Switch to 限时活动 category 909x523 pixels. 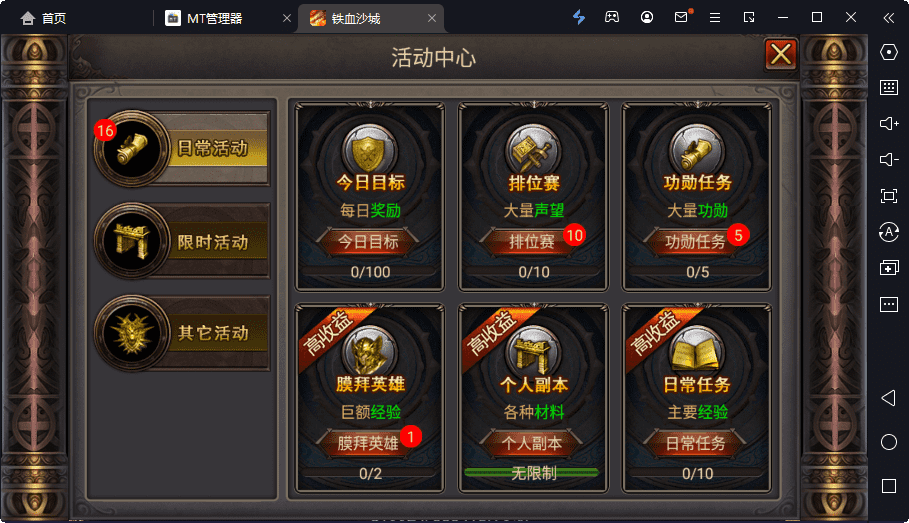point(183,241)
